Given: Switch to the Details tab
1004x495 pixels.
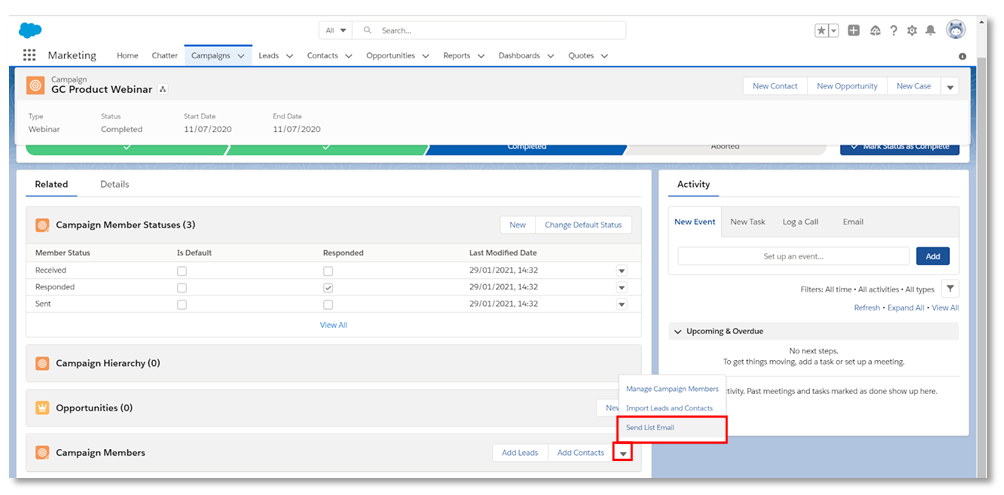Looking at the screenshot, I should (115, 184).
